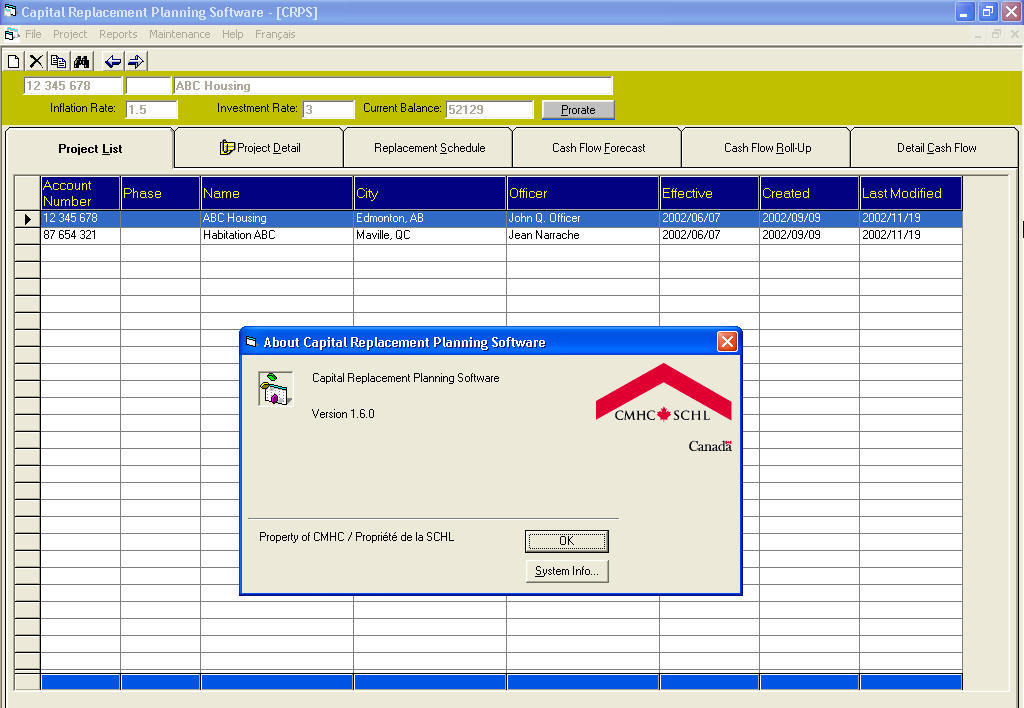Viewport: 1024px width, 708px height.
Task: Click the account number field 12 345 678
Action: (72, 86)
